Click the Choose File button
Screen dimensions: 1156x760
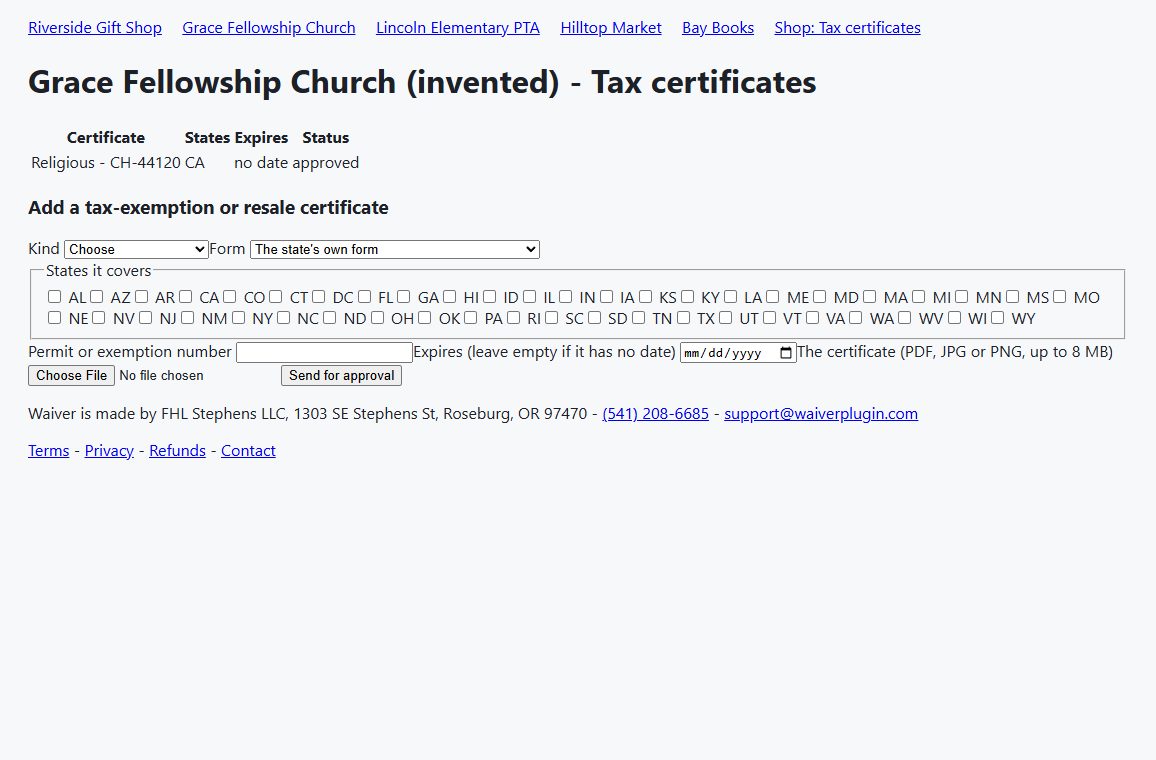click(72, 375)
